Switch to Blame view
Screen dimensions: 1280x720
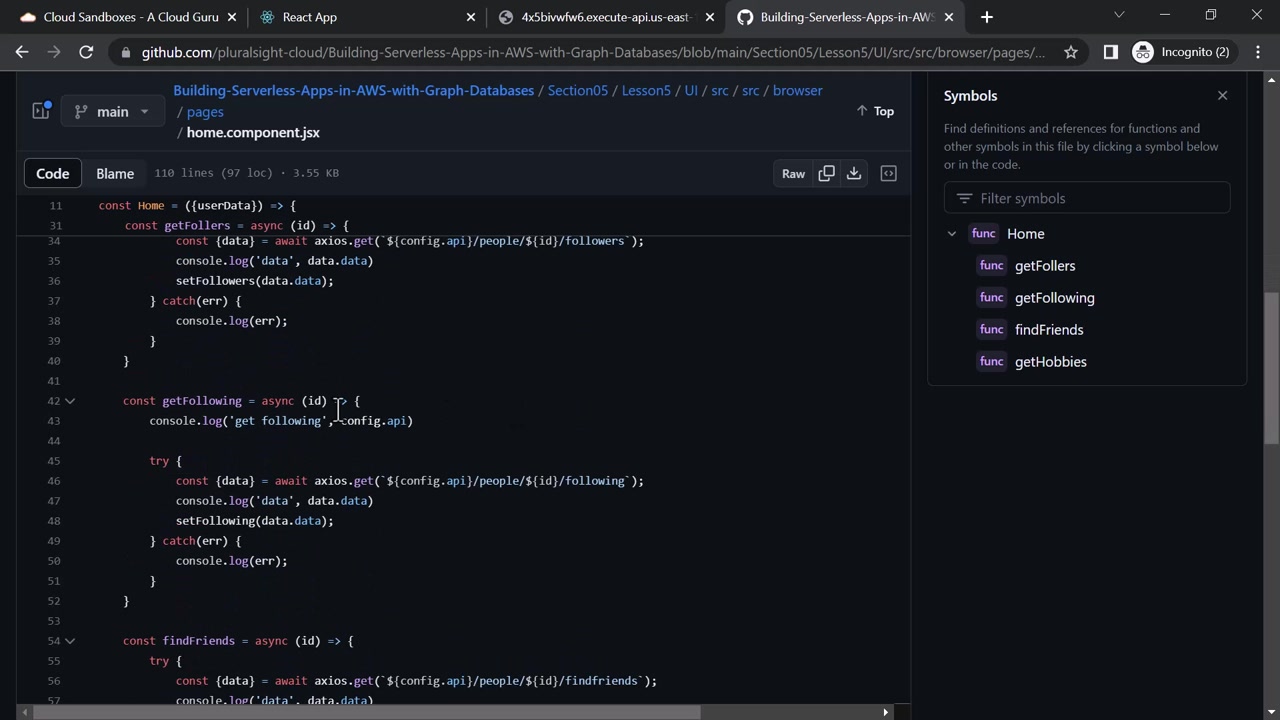pos(115,173)
